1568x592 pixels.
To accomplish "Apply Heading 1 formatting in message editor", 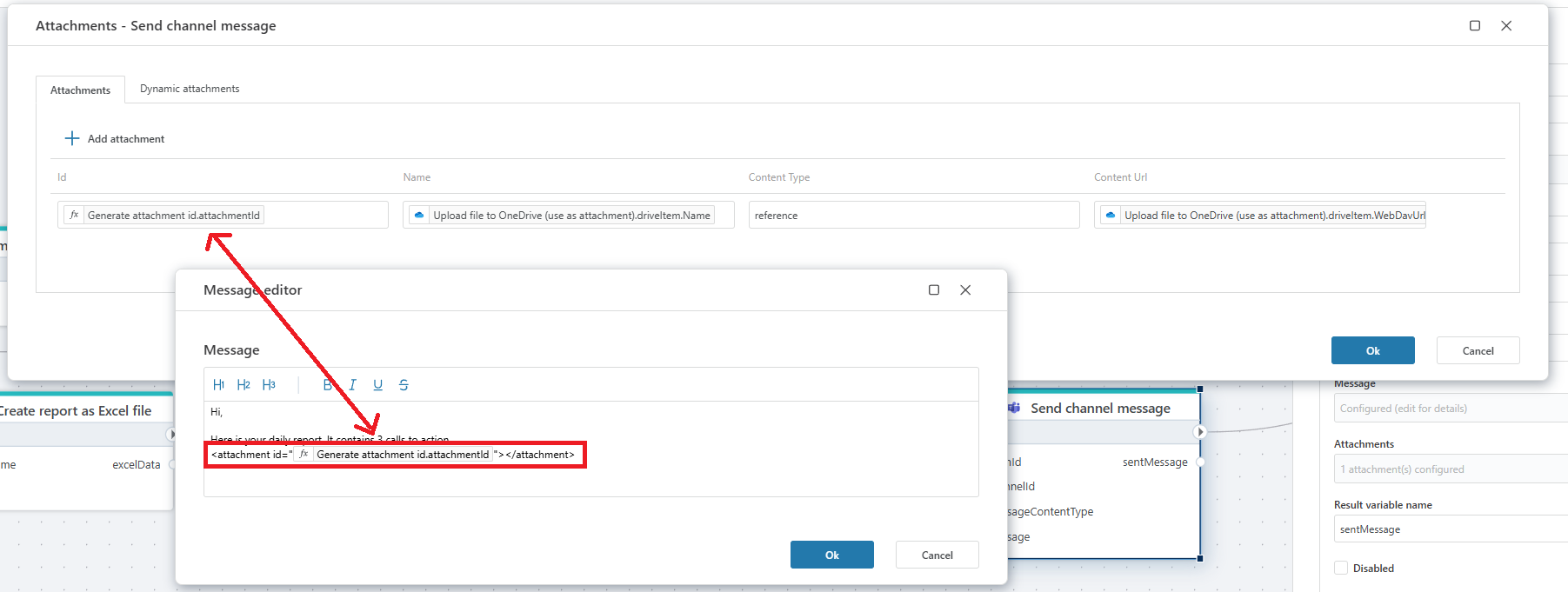I will click(x=218, y=385).
